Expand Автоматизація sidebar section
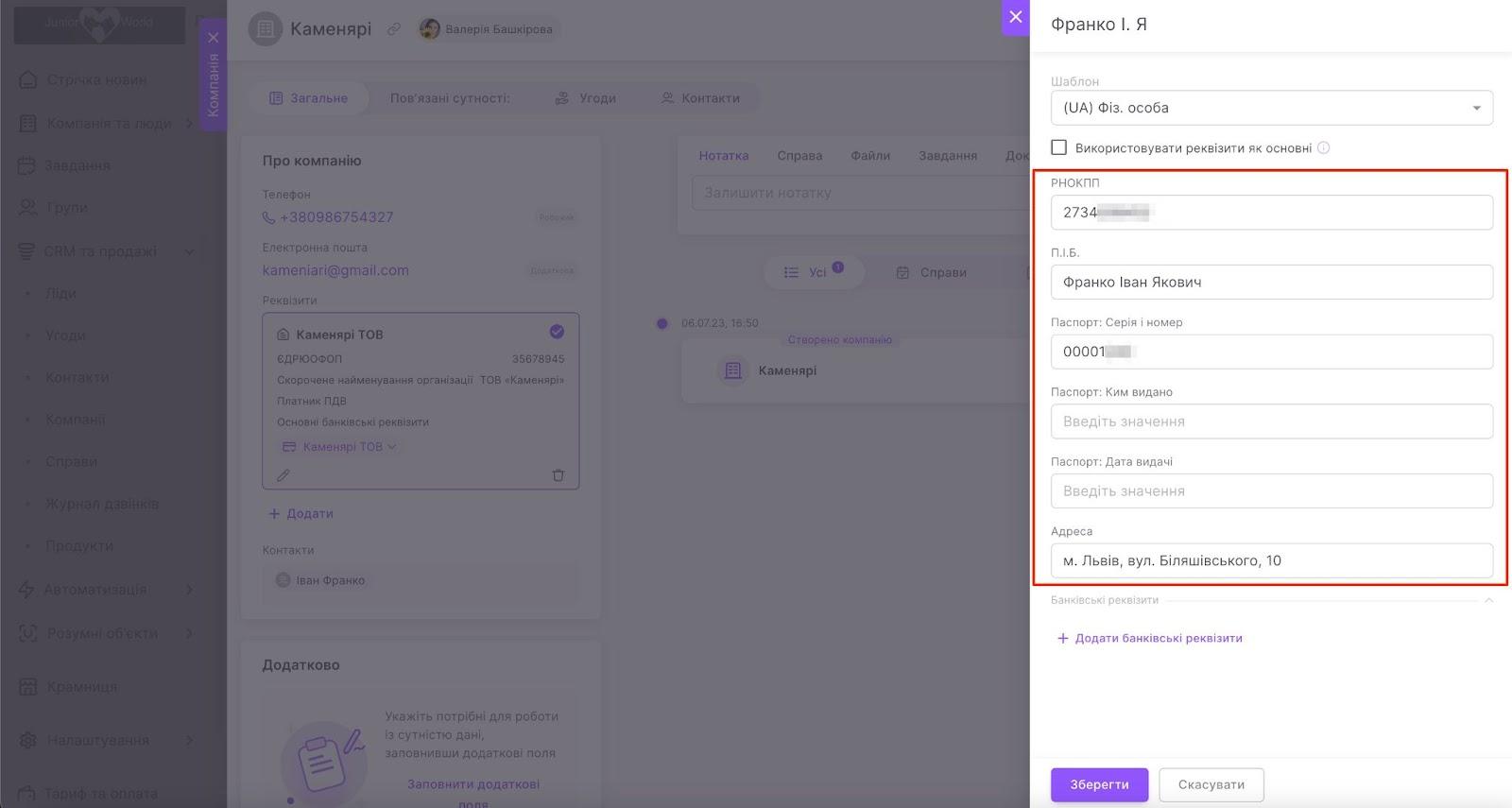Viewport: 1512px width, 808px height. [x=94, y=590]
